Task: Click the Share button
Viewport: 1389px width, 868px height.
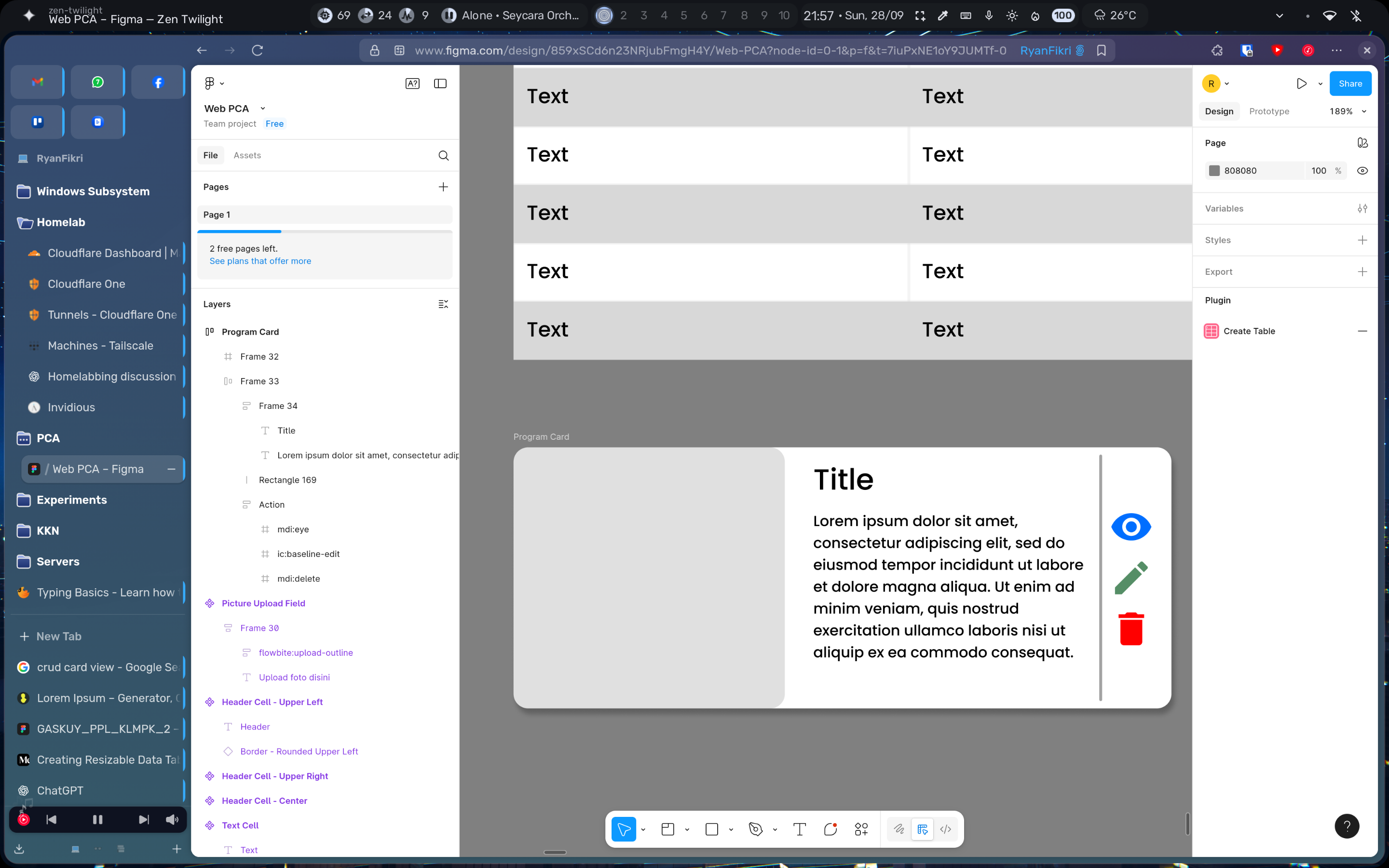Action: point(1350,84)
